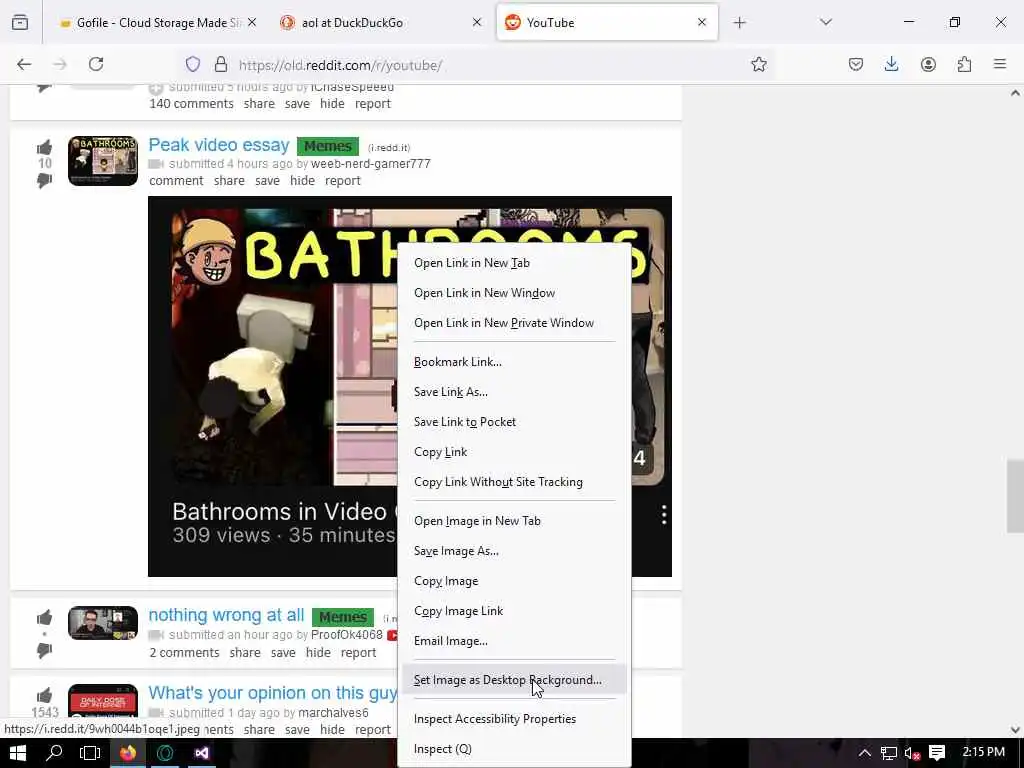Show hidden tray icons chevron

click(865, 754)
